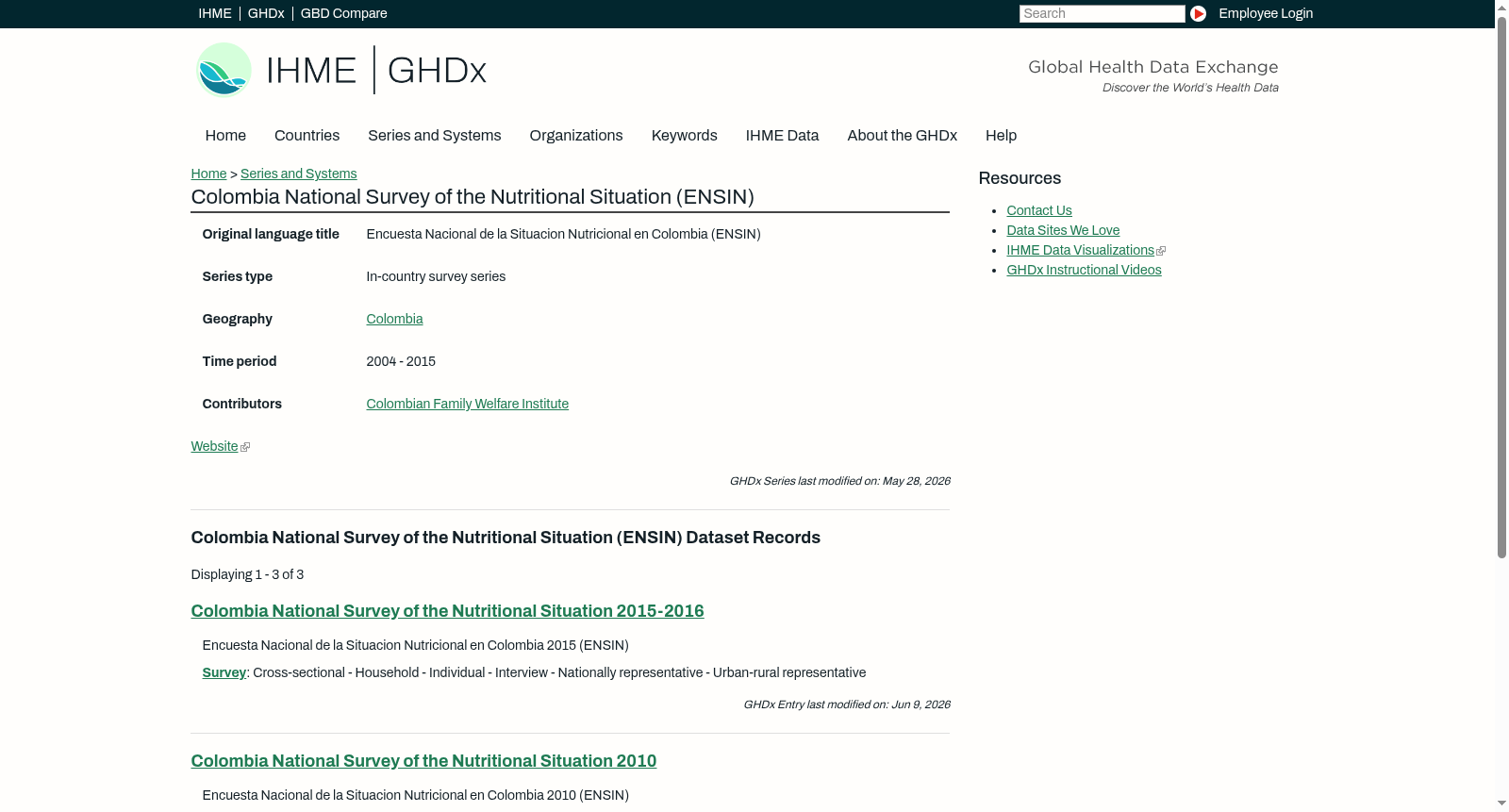Click the Dataset Records section heading

(x=506, y=538)
